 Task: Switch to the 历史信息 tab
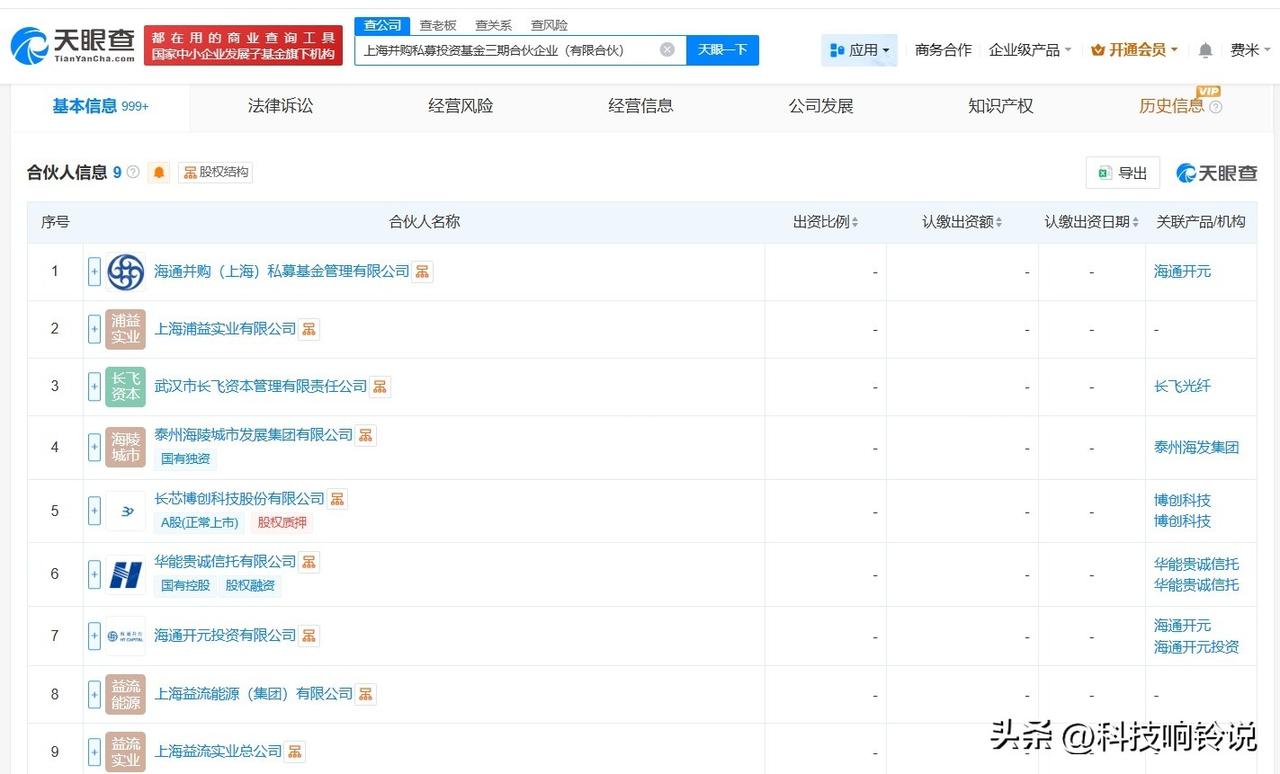(x=1172, y=106)
